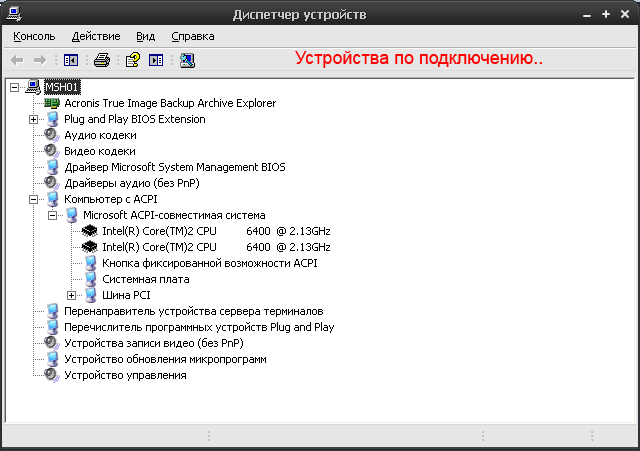Click the speaker icon beside Аудио кодеки
This screenshot has width=640, height=451.
click(x=52, y=135)
